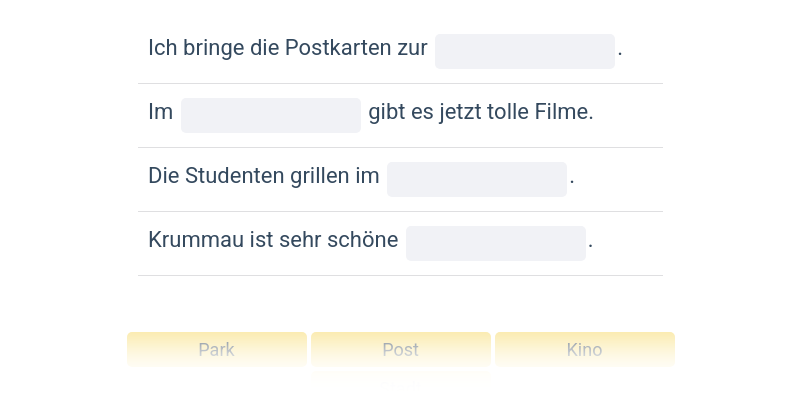
Task: Click the text "Krummau ist sehr schöne"
Action: 272,240
